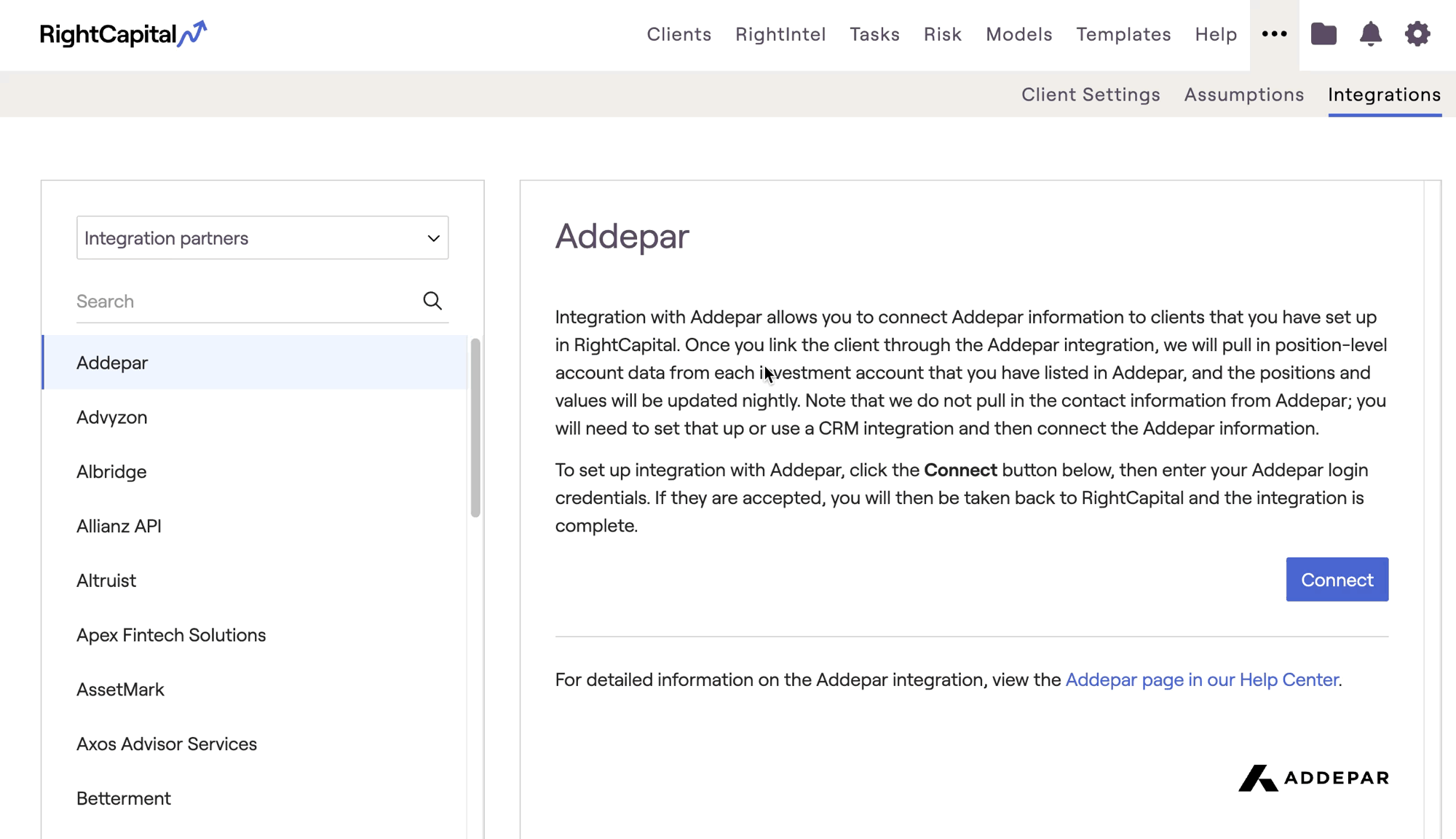Open the RightIntel menu item
1456x839 pixels.
click(780, 34)
